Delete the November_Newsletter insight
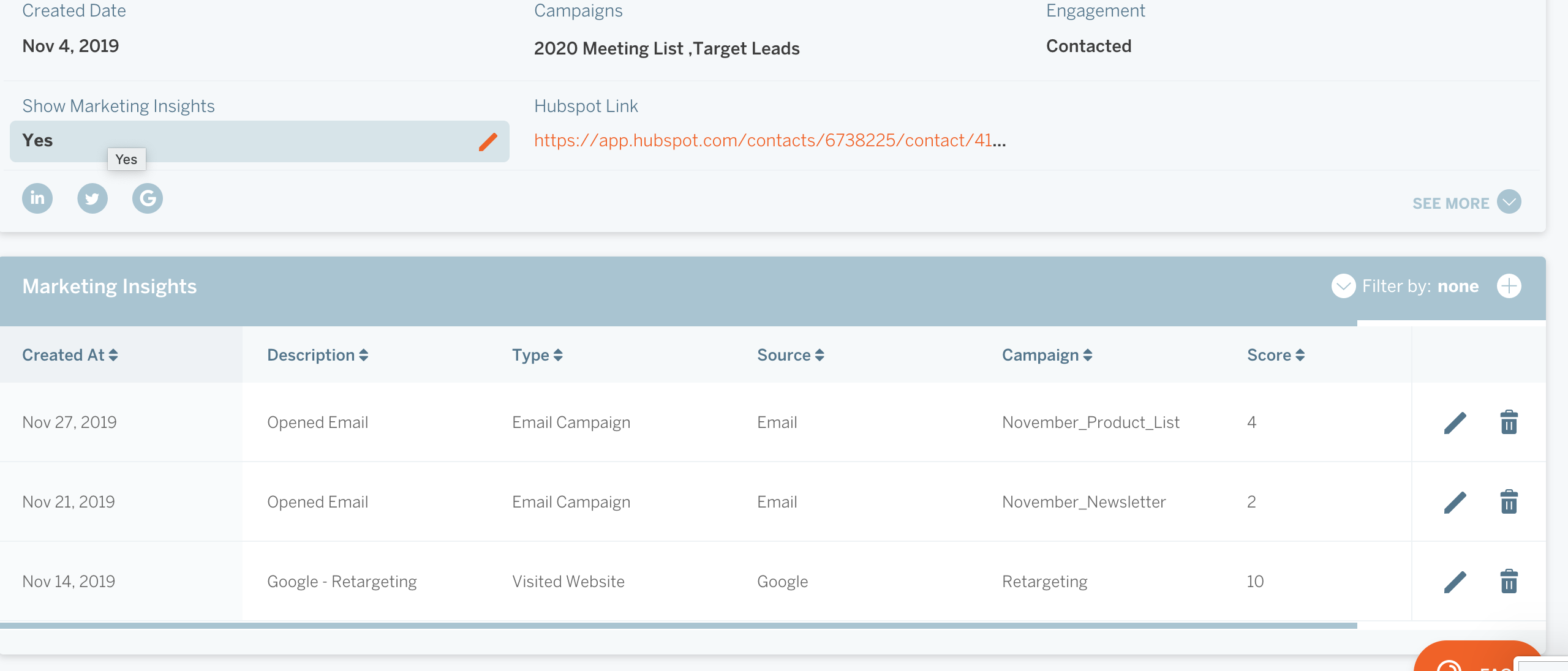The width and height of the screenshot is (1568, 671). click(1509, 501)
